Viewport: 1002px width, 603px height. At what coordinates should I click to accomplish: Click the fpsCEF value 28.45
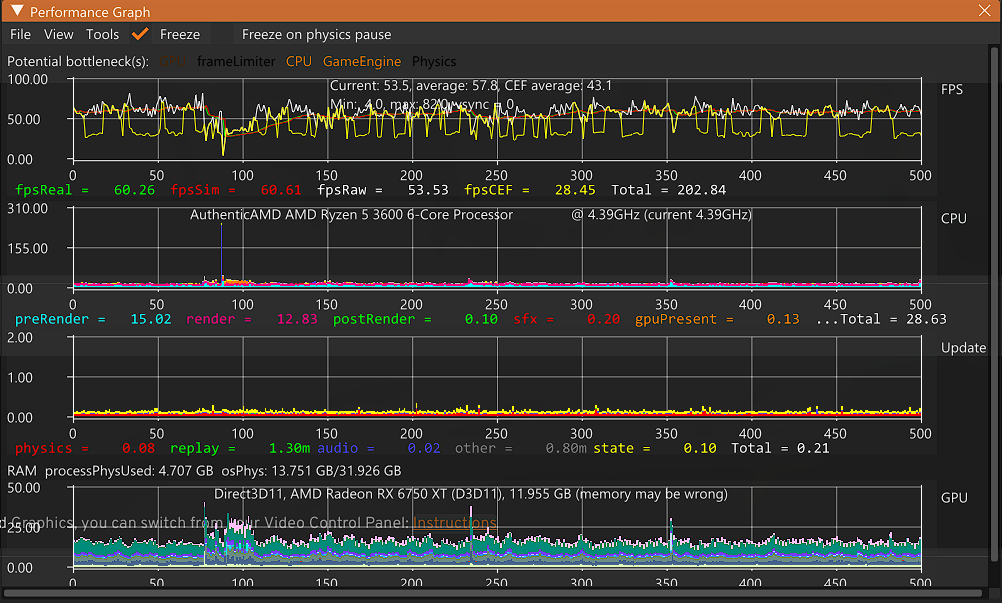coord(574,190)
